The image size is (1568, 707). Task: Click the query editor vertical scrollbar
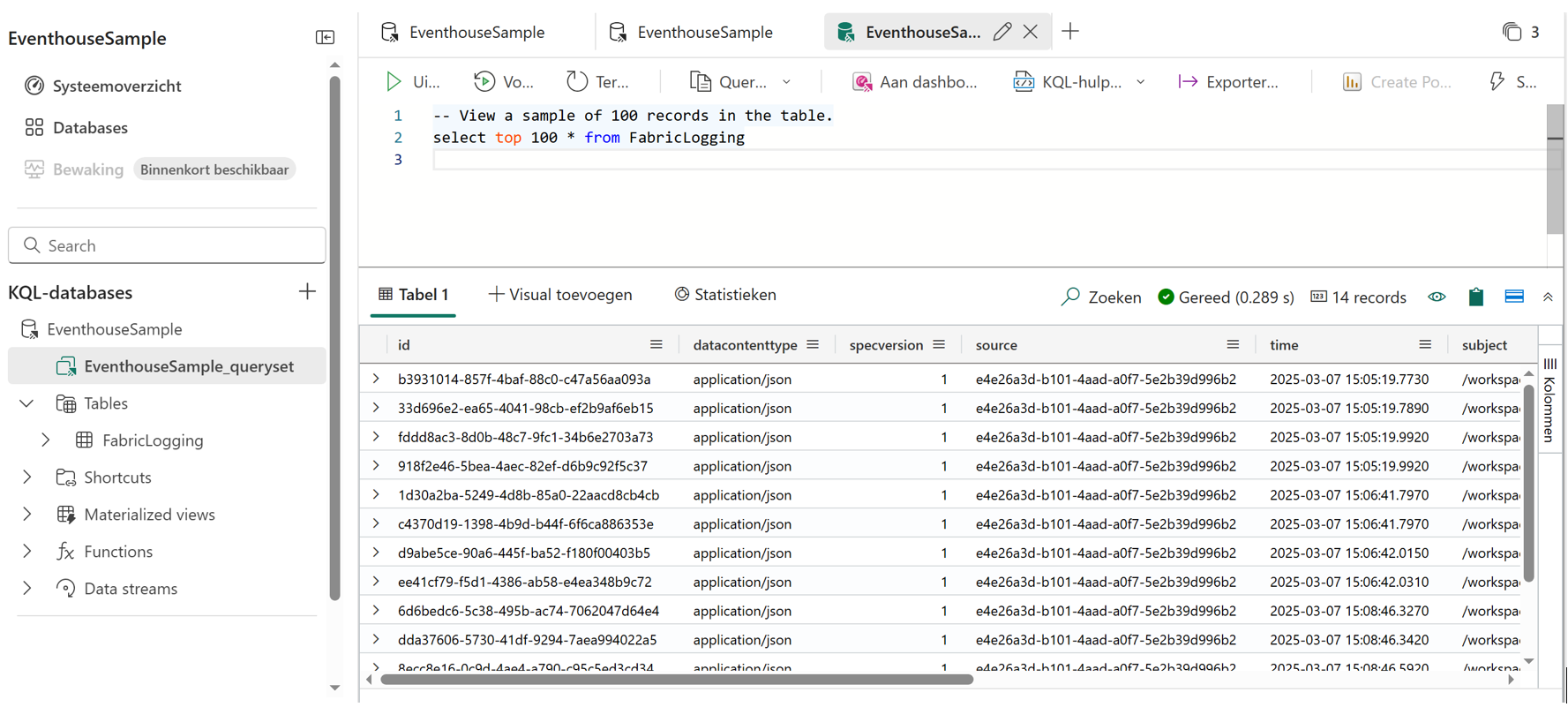1555,169
